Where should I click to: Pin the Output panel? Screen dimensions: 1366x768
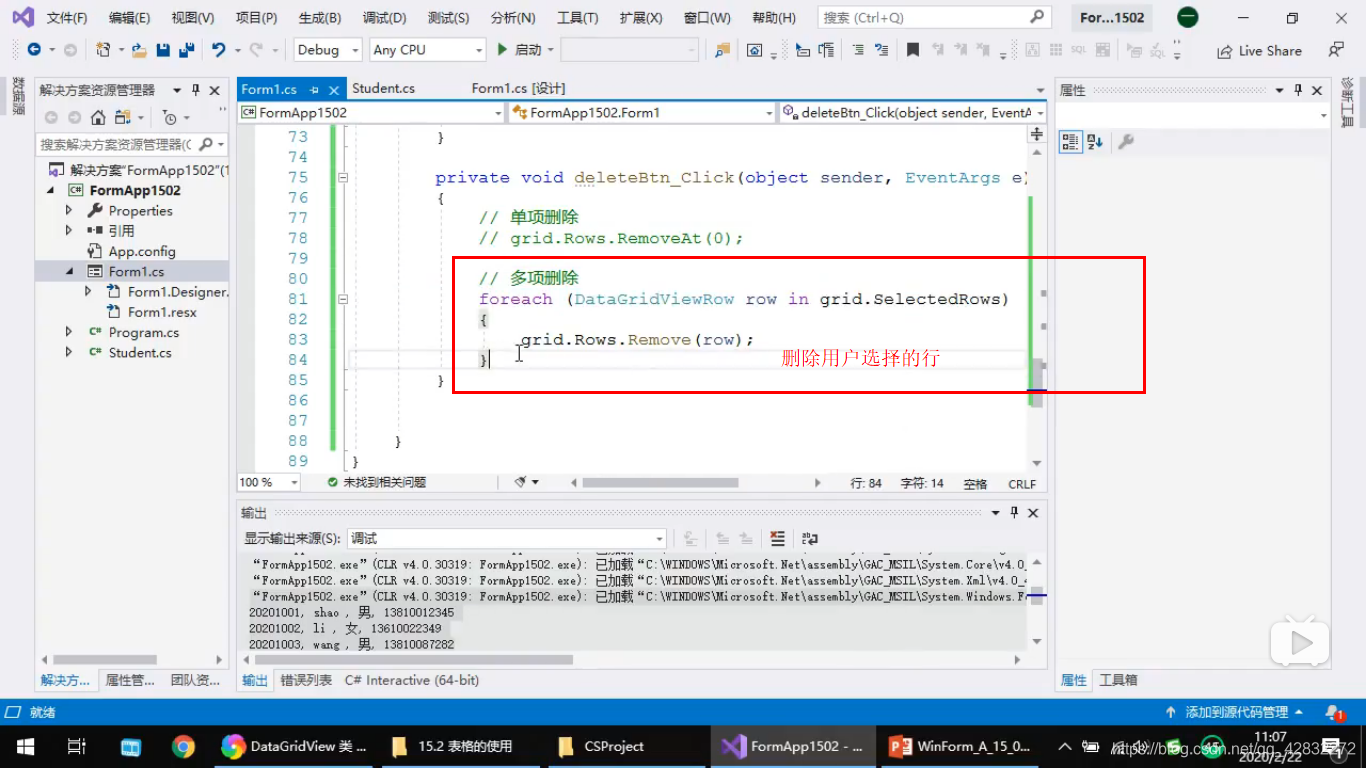pos(1014,513)
